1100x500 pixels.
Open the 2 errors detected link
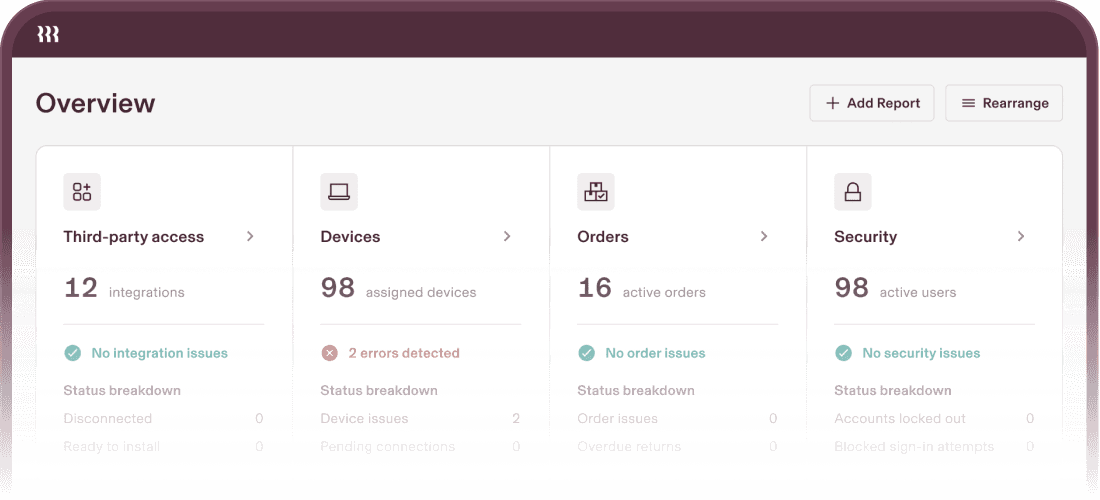(403, 353)
